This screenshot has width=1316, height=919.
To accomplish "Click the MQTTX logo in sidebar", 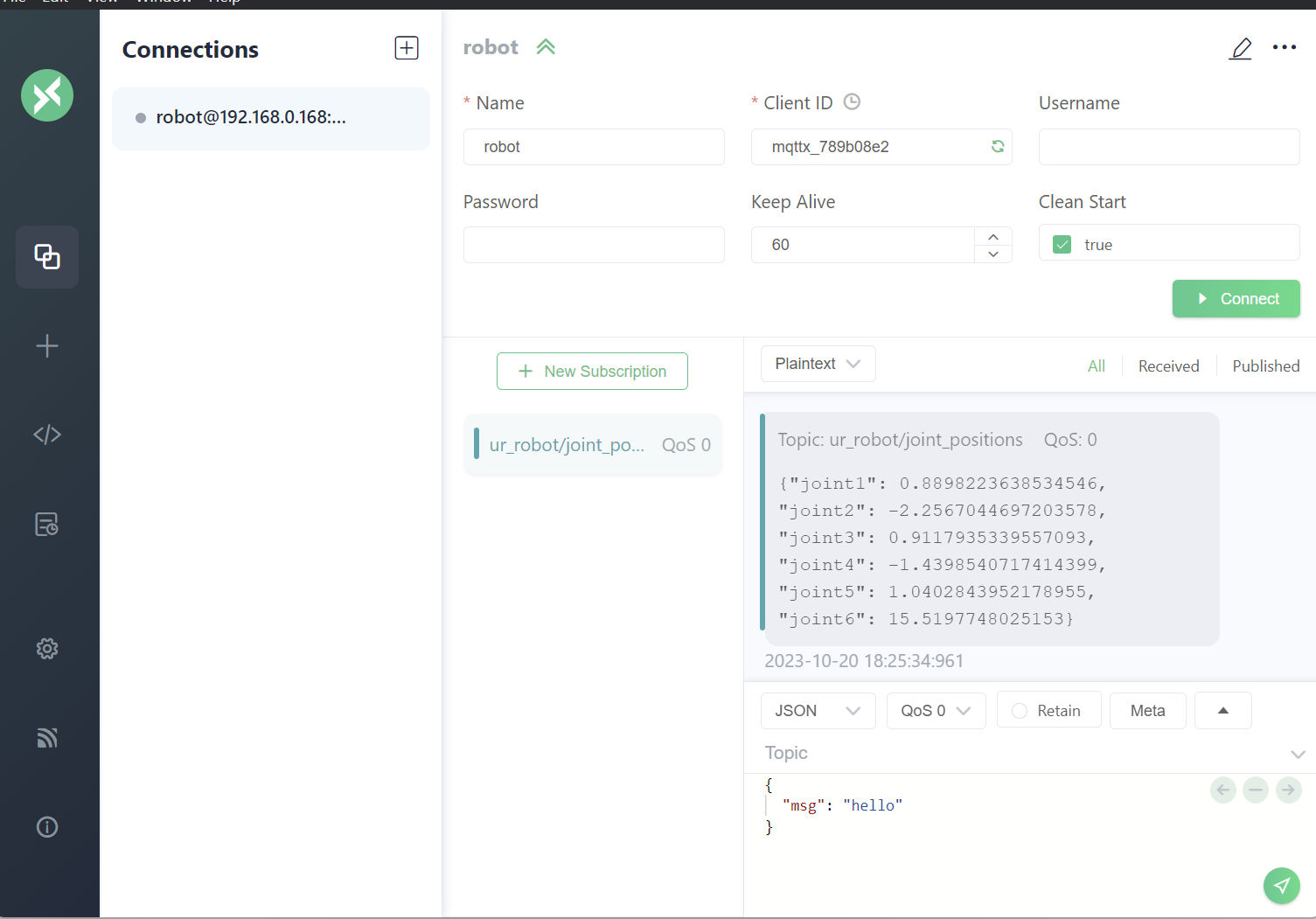I will (47, 95).
